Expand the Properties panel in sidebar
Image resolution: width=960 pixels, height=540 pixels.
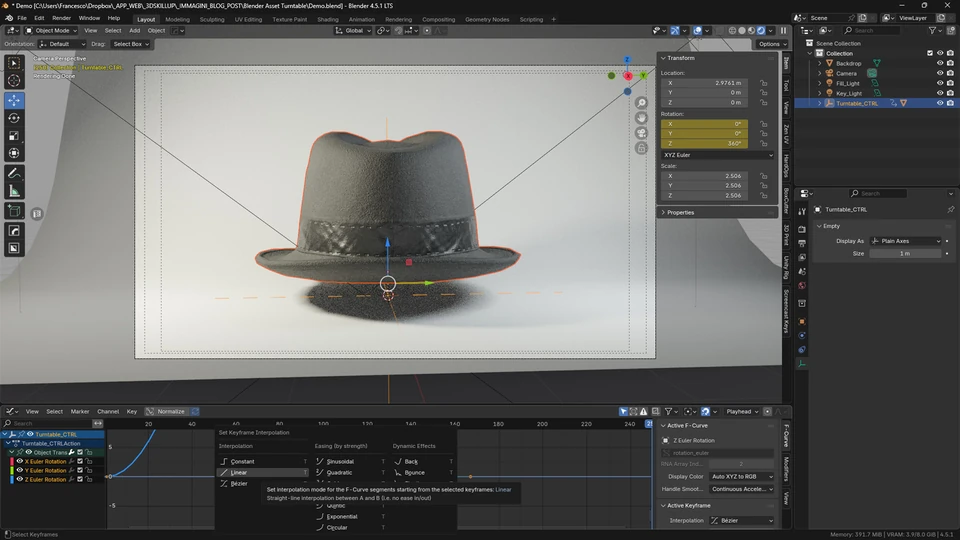coord(663,212)
